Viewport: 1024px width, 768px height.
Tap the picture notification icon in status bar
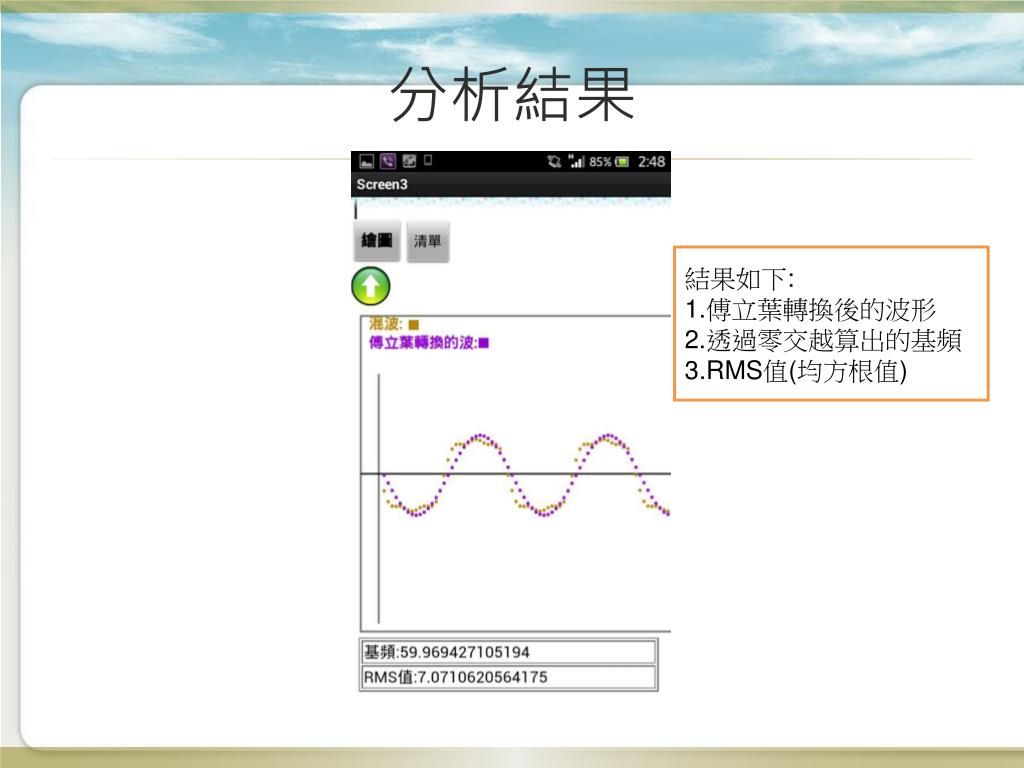[367, 161]
